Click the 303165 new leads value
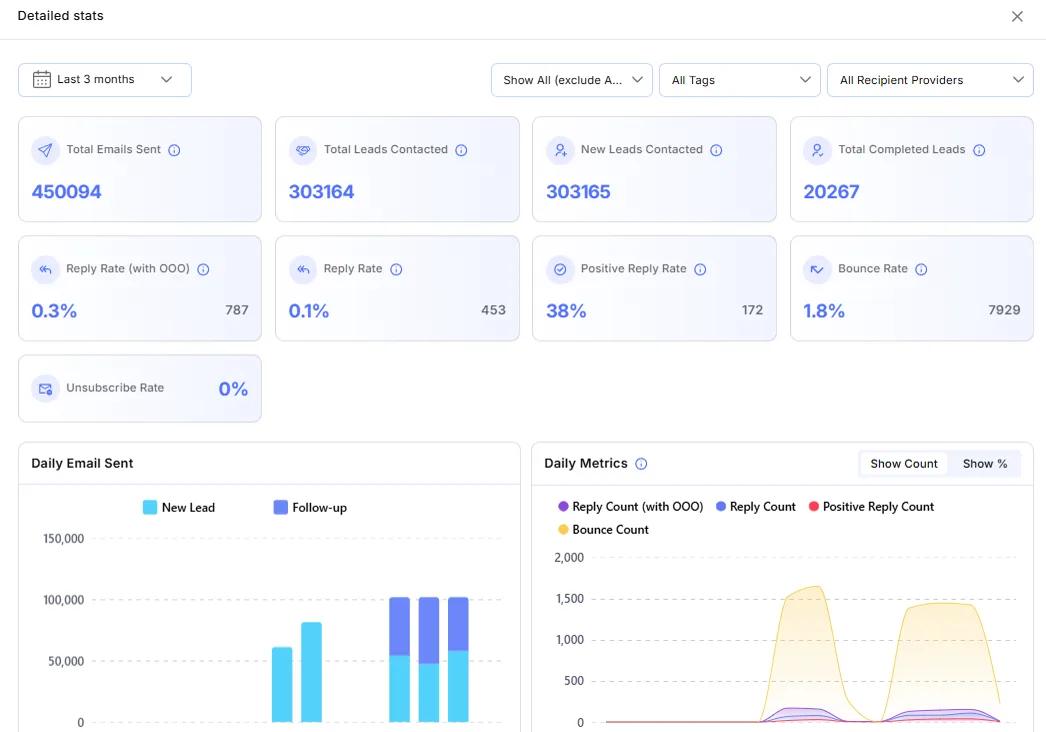Viewport: 1046px width, 732px height. (x=578, y=192)
